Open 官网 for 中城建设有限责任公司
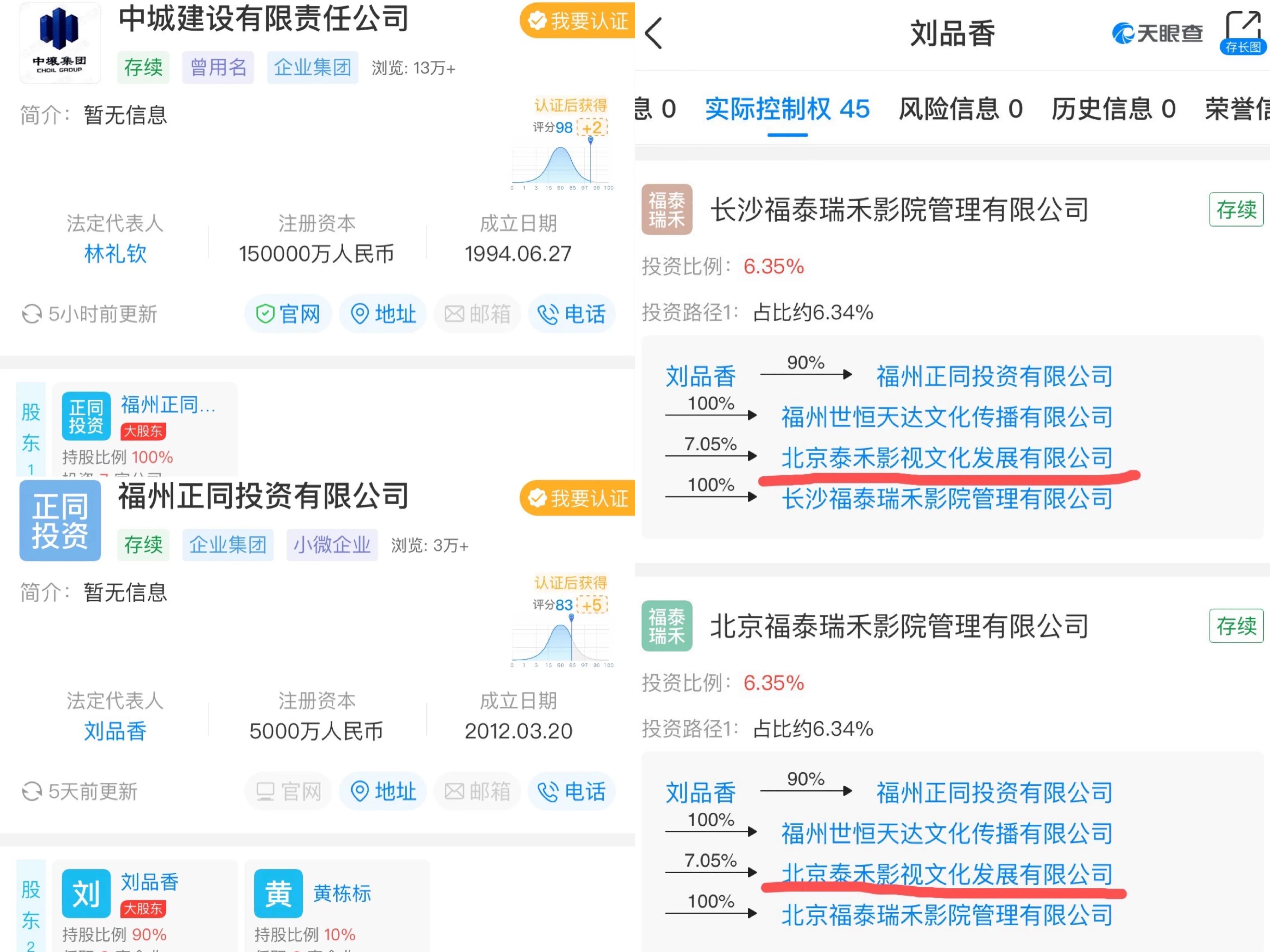The image size is (1270, 952). tap(288, 313)
